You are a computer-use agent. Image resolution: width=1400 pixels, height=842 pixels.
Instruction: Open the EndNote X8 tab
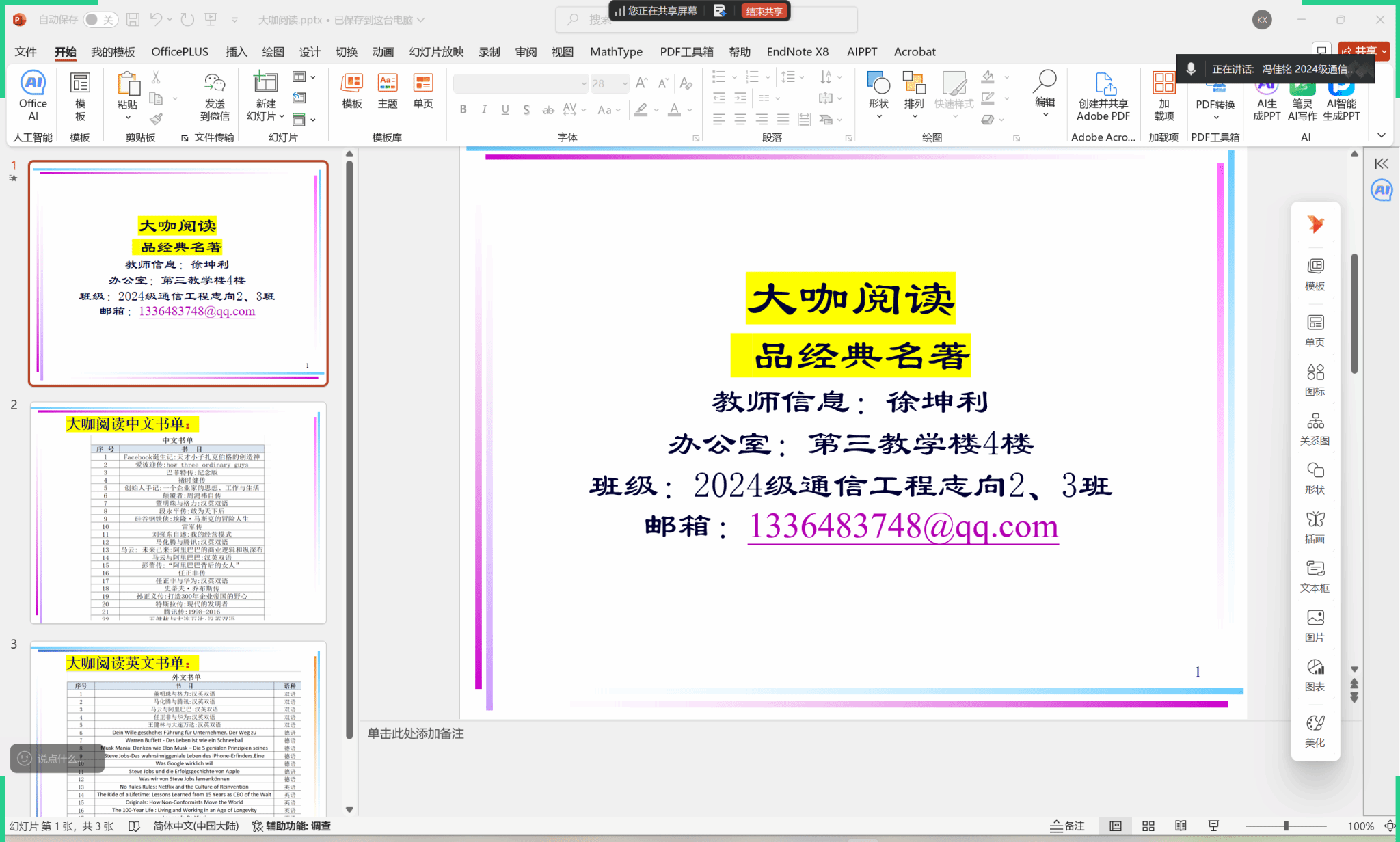pyautogui.click(x=797, y=52)
